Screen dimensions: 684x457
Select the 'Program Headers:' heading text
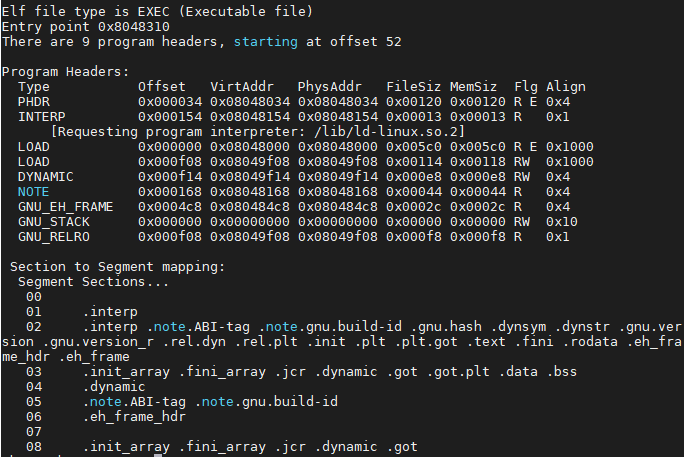pyautogui.click(x=66, y=72)
